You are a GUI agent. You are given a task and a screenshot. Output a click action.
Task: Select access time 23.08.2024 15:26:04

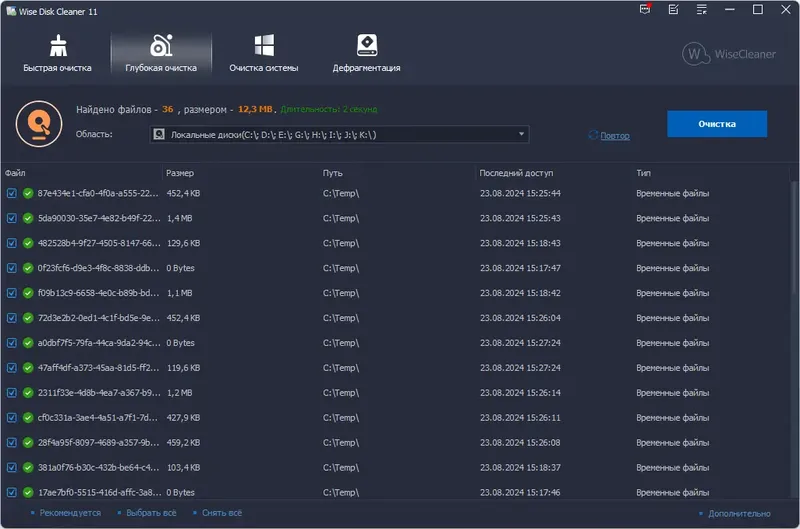click(520, 318)
